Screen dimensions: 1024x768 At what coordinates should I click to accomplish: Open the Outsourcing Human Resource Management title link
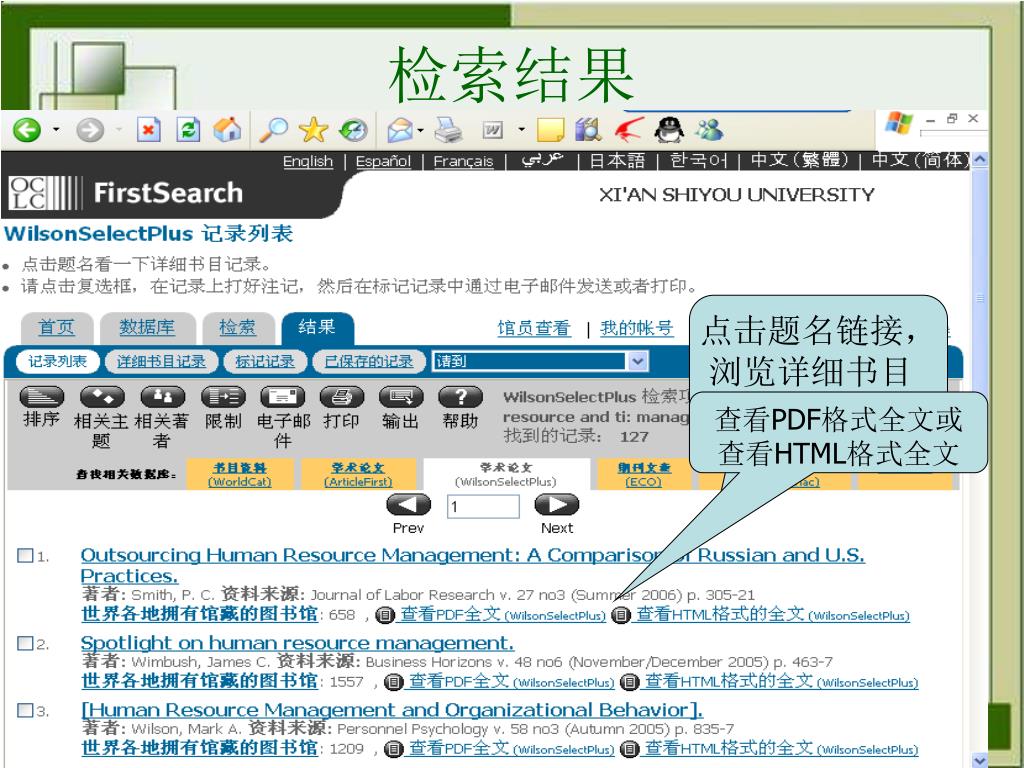point(472,566)
